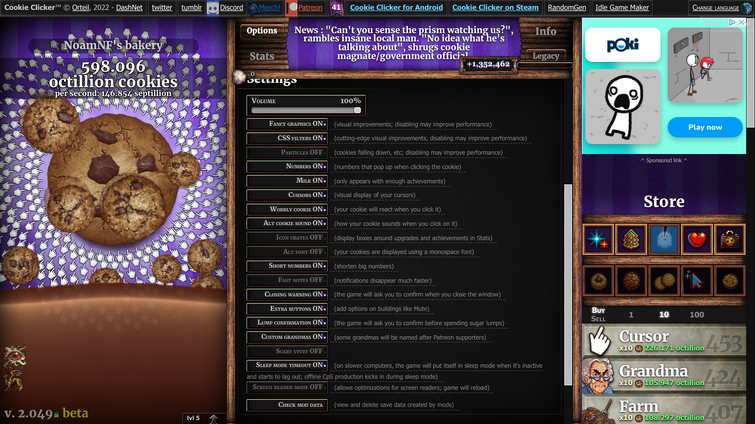Image resolution: width=755 pixels, height=424 pixels.
Task: Buy the double cookies upgrade
Action: (664, 281)
